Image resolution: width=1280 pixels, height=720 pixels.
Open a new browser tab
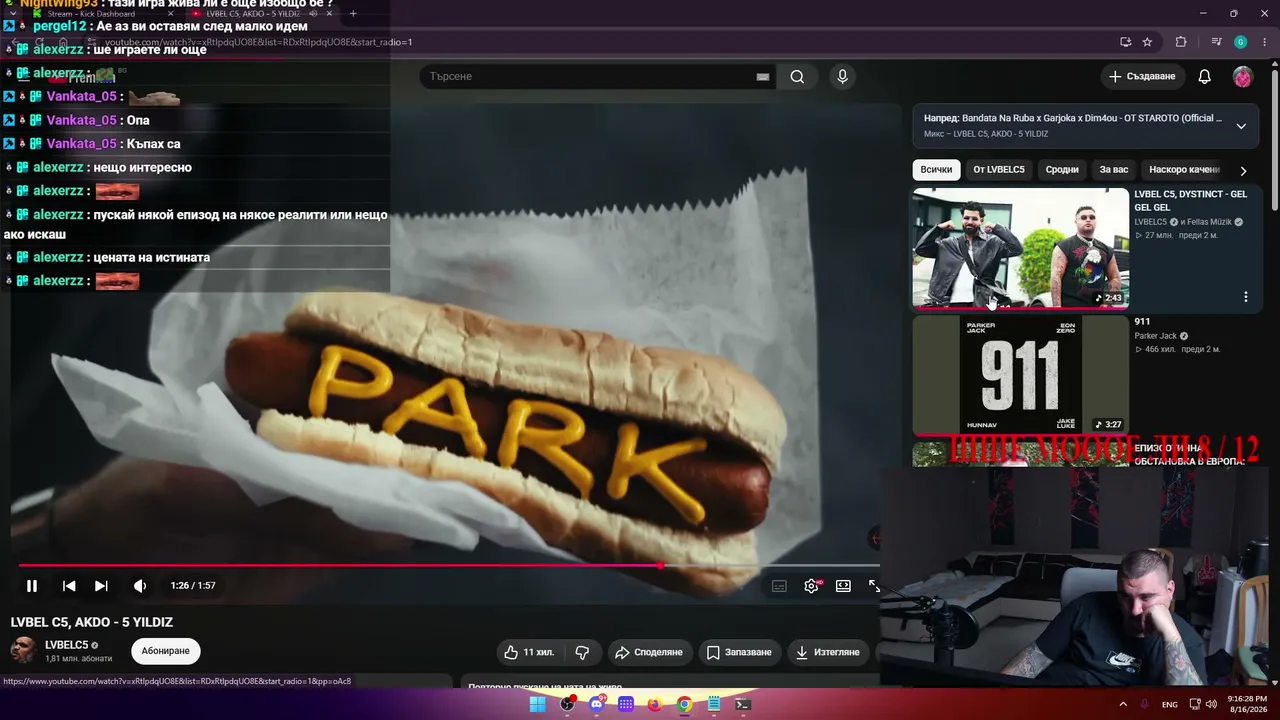pos(353,14)
